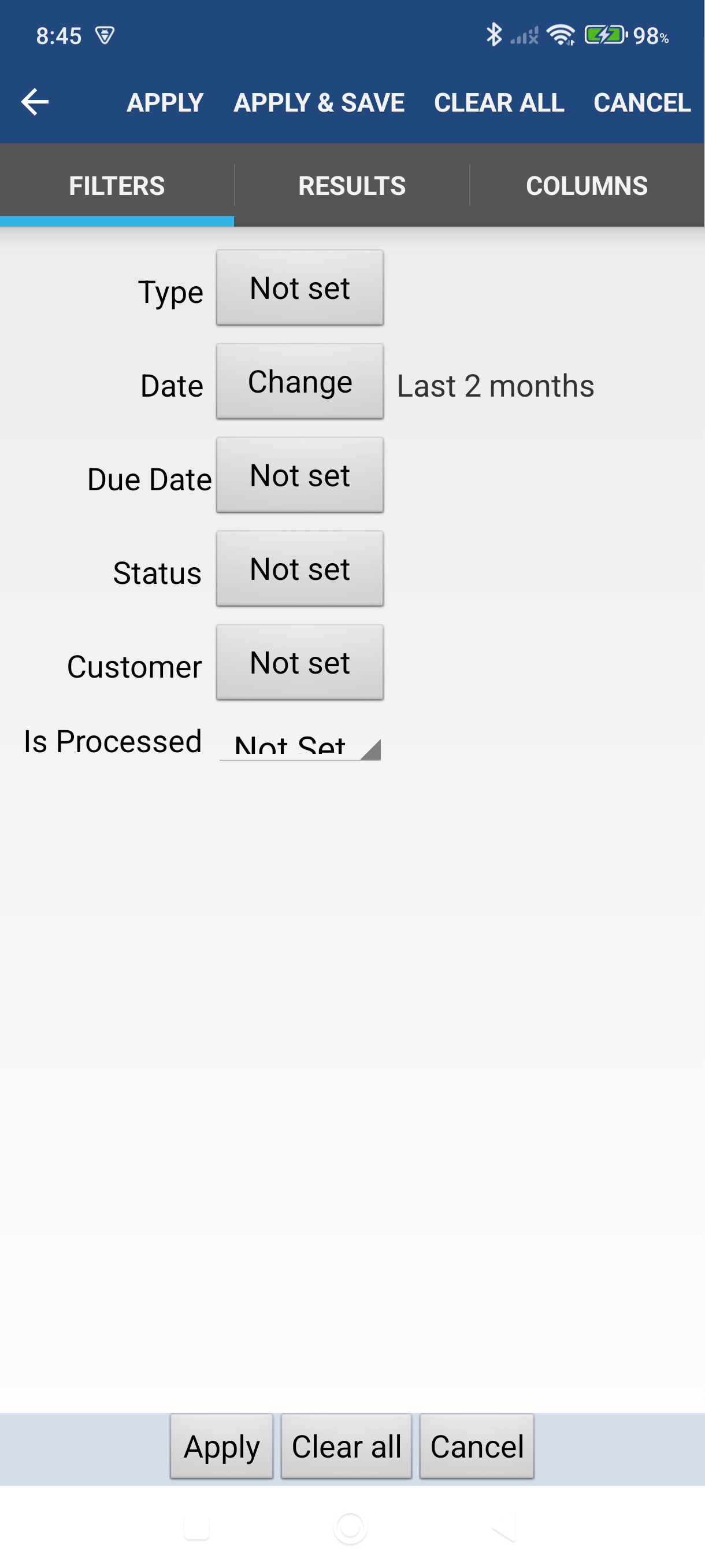Set the Customer filter value
This screenshot has height=1568, width=705.
click(299, 661)
